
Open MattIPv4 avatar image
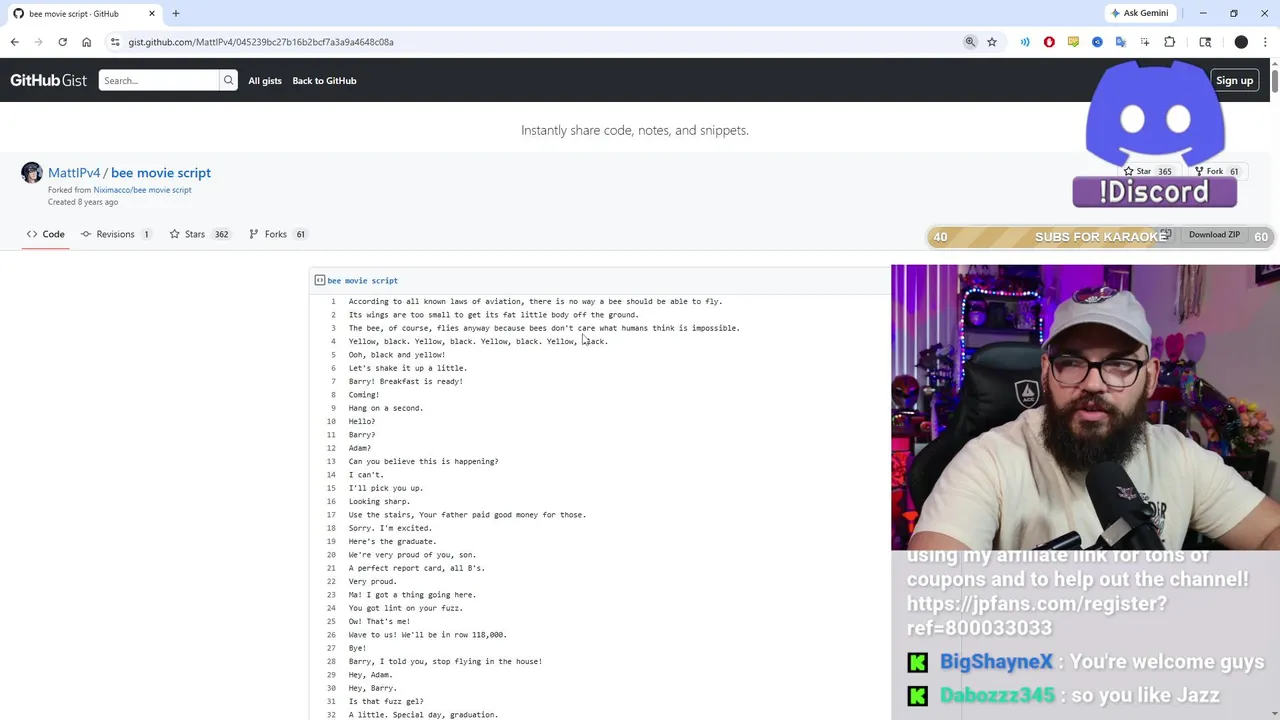point(32,173)
